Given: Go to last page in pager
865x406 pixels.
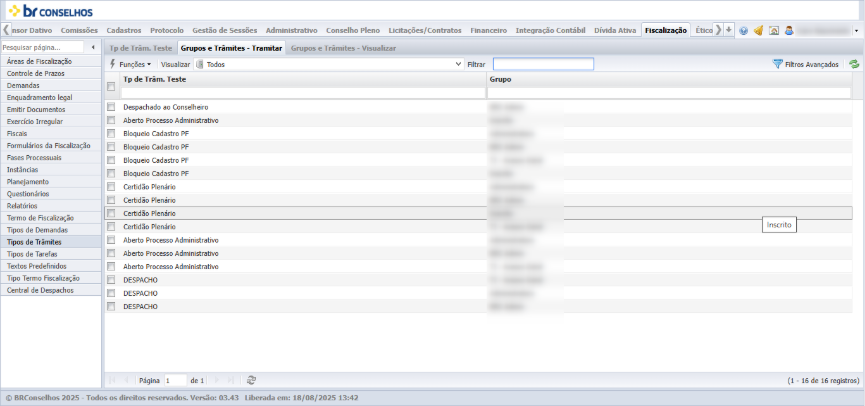Looking at the screenshot, I should tap(231, 380).
